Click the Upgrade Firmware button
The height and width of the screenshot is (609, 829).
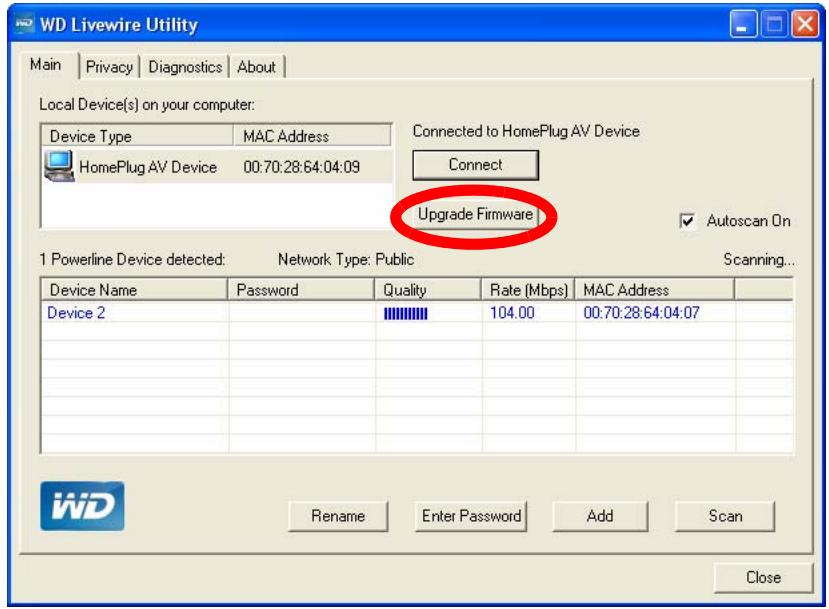click(x=475, y=214)
